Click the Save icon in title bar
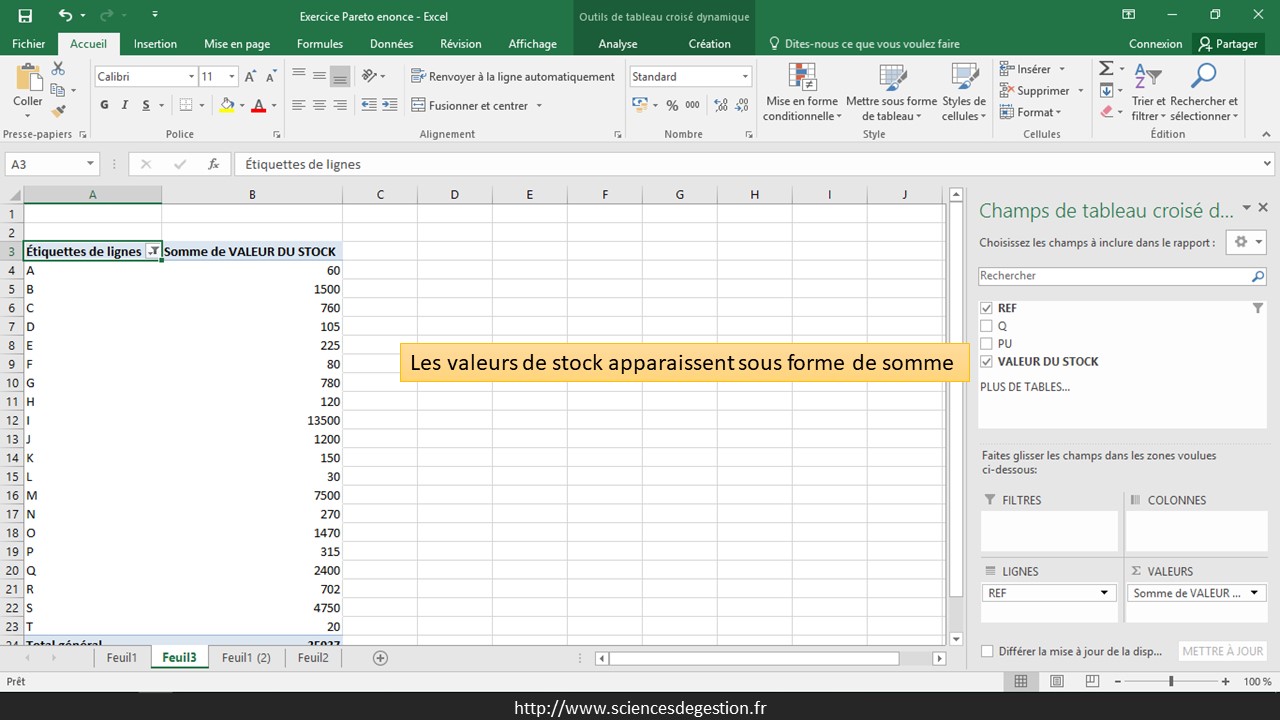1280x720 pixels. tap(25, 15)
